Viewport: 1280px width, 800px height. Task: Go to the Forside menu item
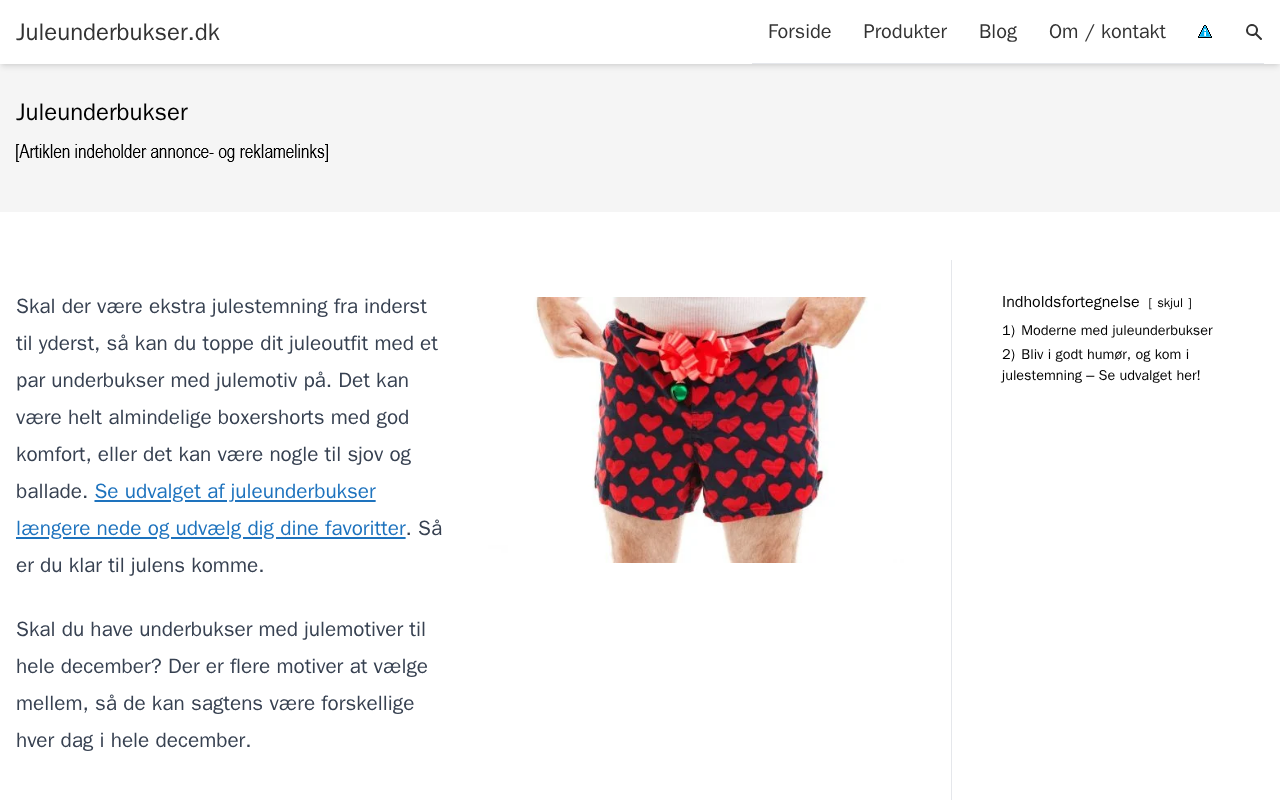pos(799,32)
